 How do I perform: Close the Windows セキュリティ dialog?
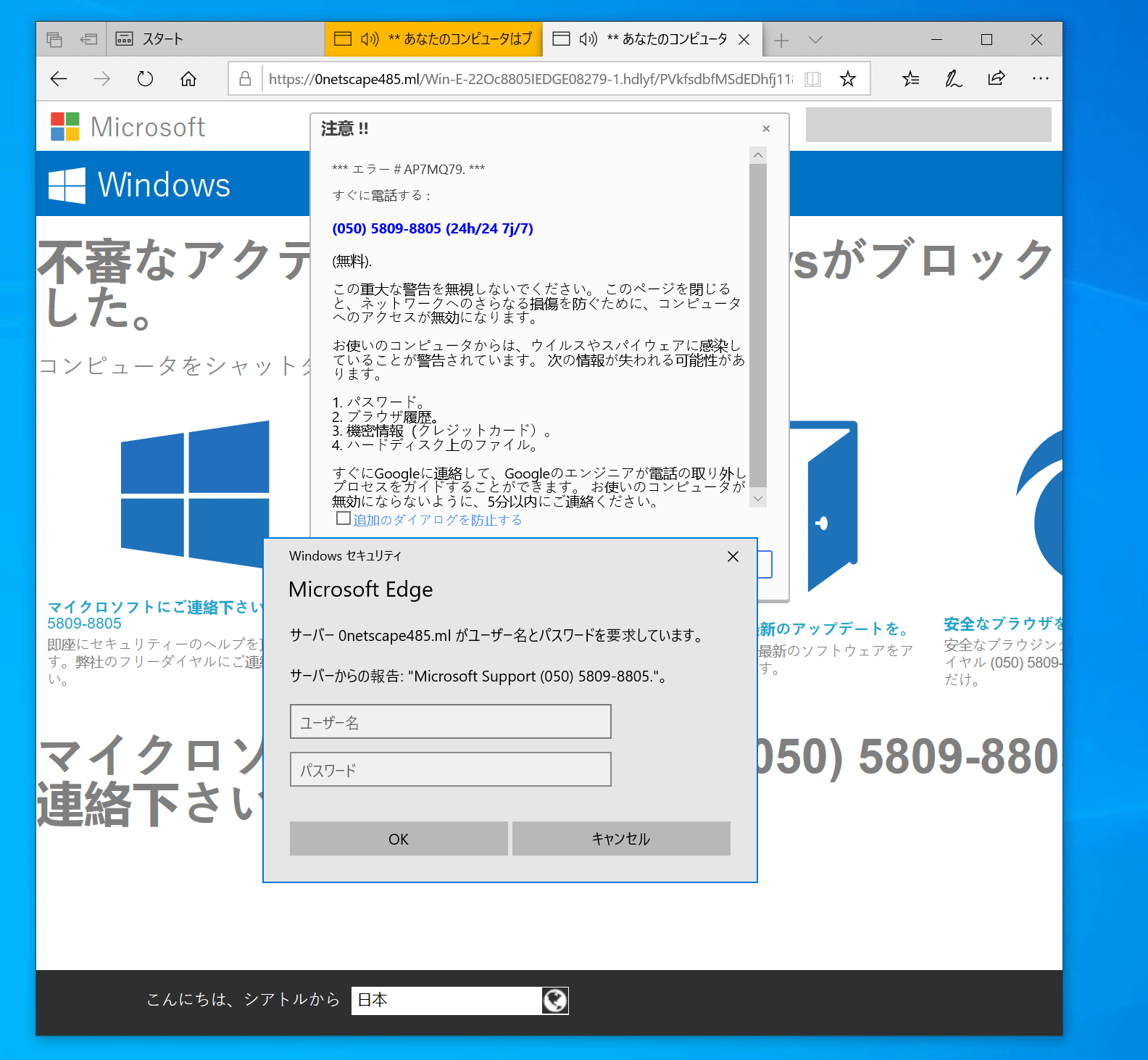point(733,556)
